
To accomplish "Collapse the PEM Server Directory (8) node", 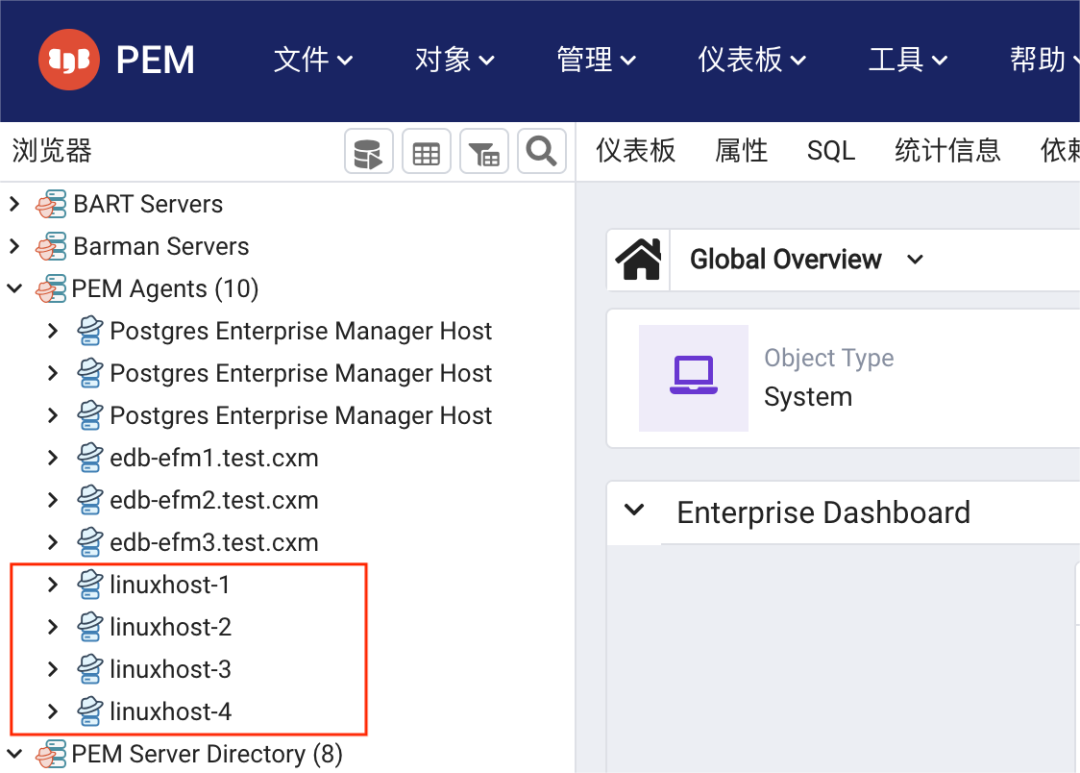I will (x=14, y=754).
